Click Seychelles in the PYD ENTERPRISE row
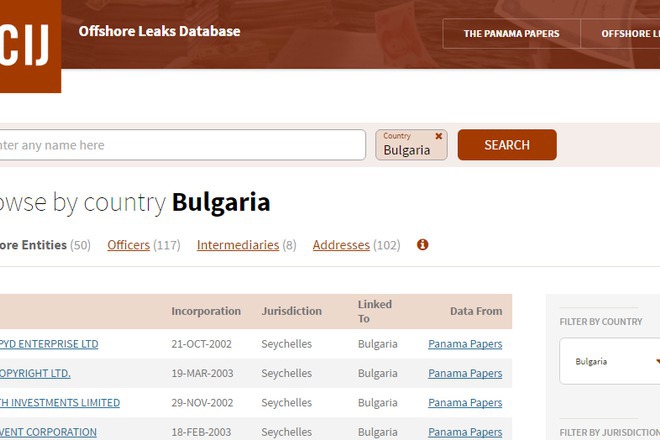660x440 pixels. 287,344
